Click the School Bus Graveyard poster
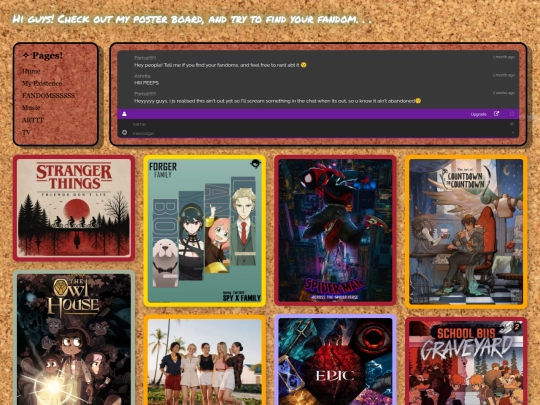 pyautogui.click(x=466, y=361)
